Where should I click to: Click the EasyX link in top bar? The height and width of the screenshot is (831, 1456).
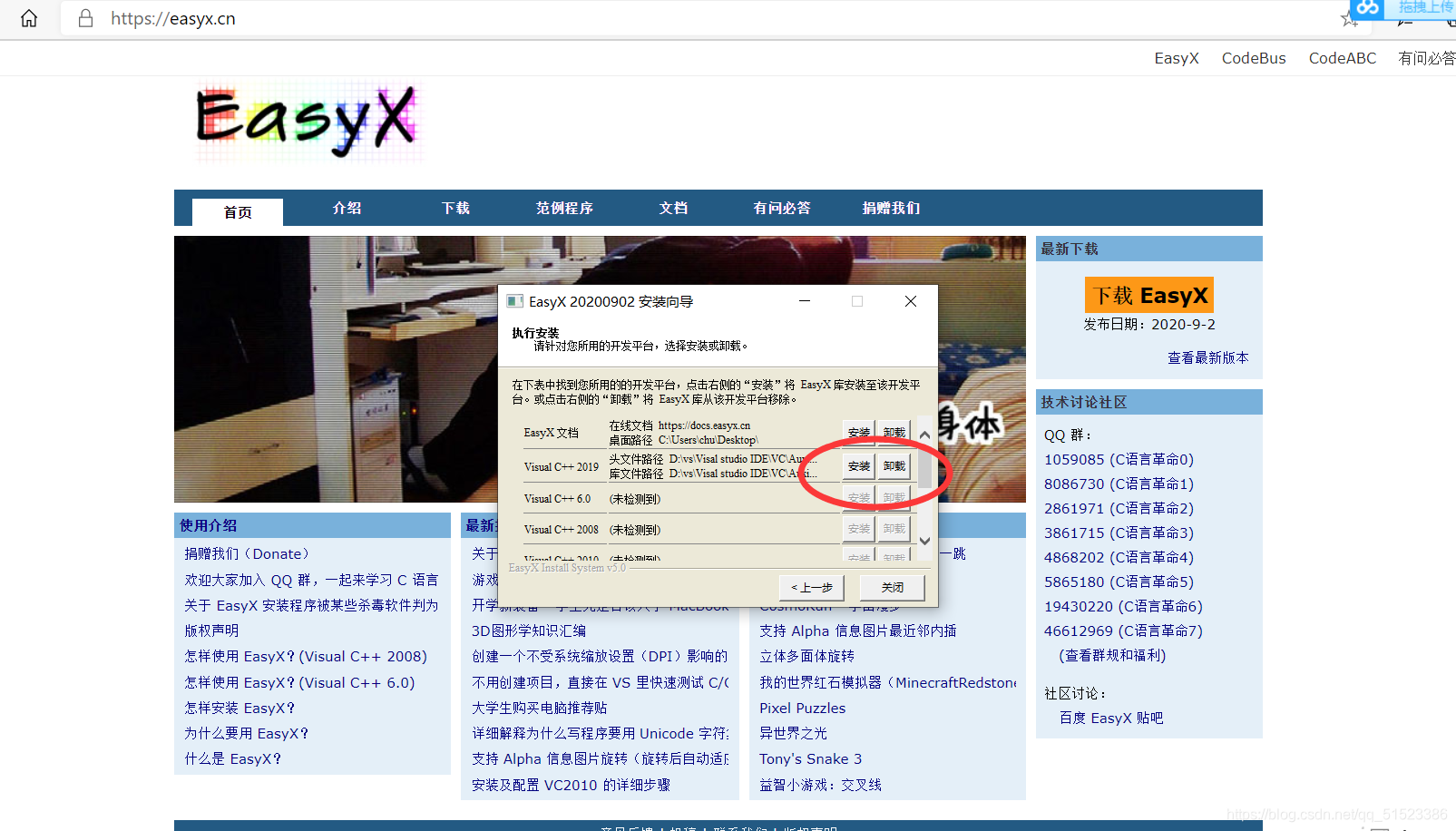1177,58
